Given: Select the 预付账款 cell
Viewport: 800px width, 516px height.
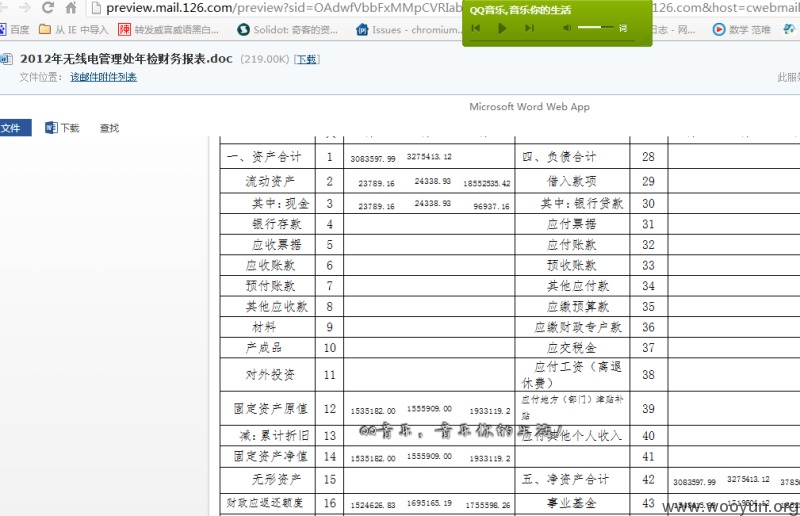Looking at the screenshot, I should (268, 286).
